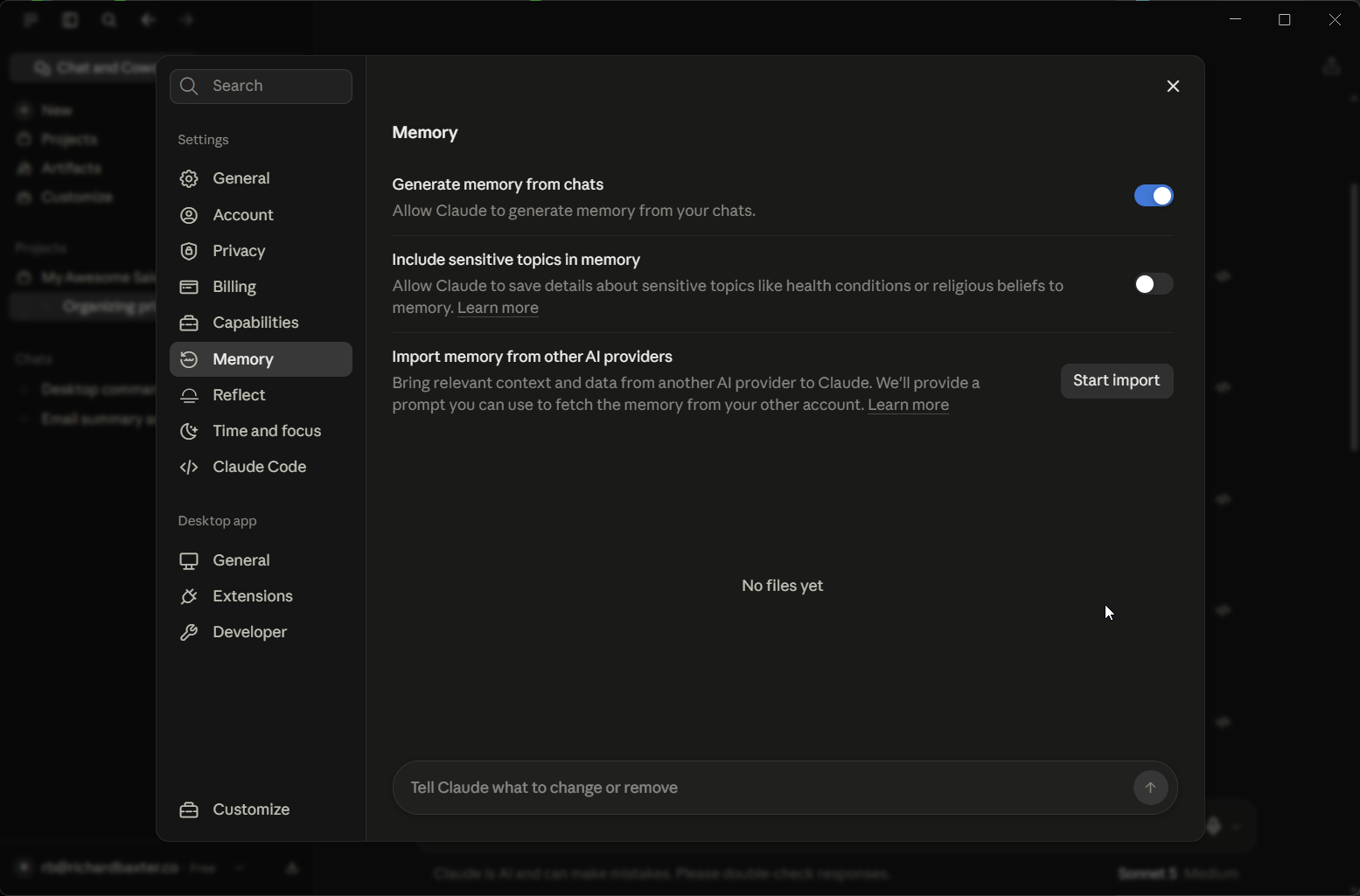The image size is (1360, 896).
Task: Open Claude Code settings
Action: pos(261,467)
